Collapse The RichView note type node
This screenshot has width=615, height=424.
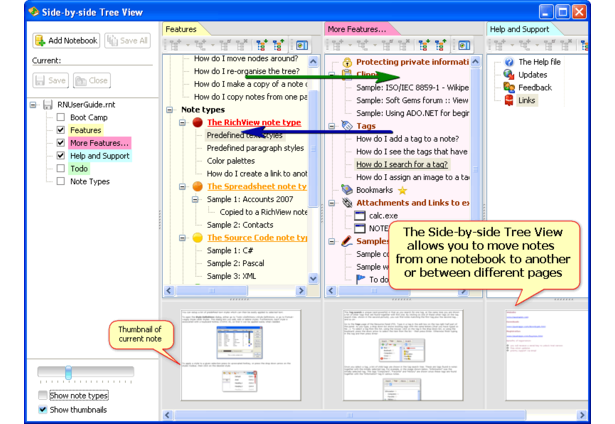coord(182,122)
